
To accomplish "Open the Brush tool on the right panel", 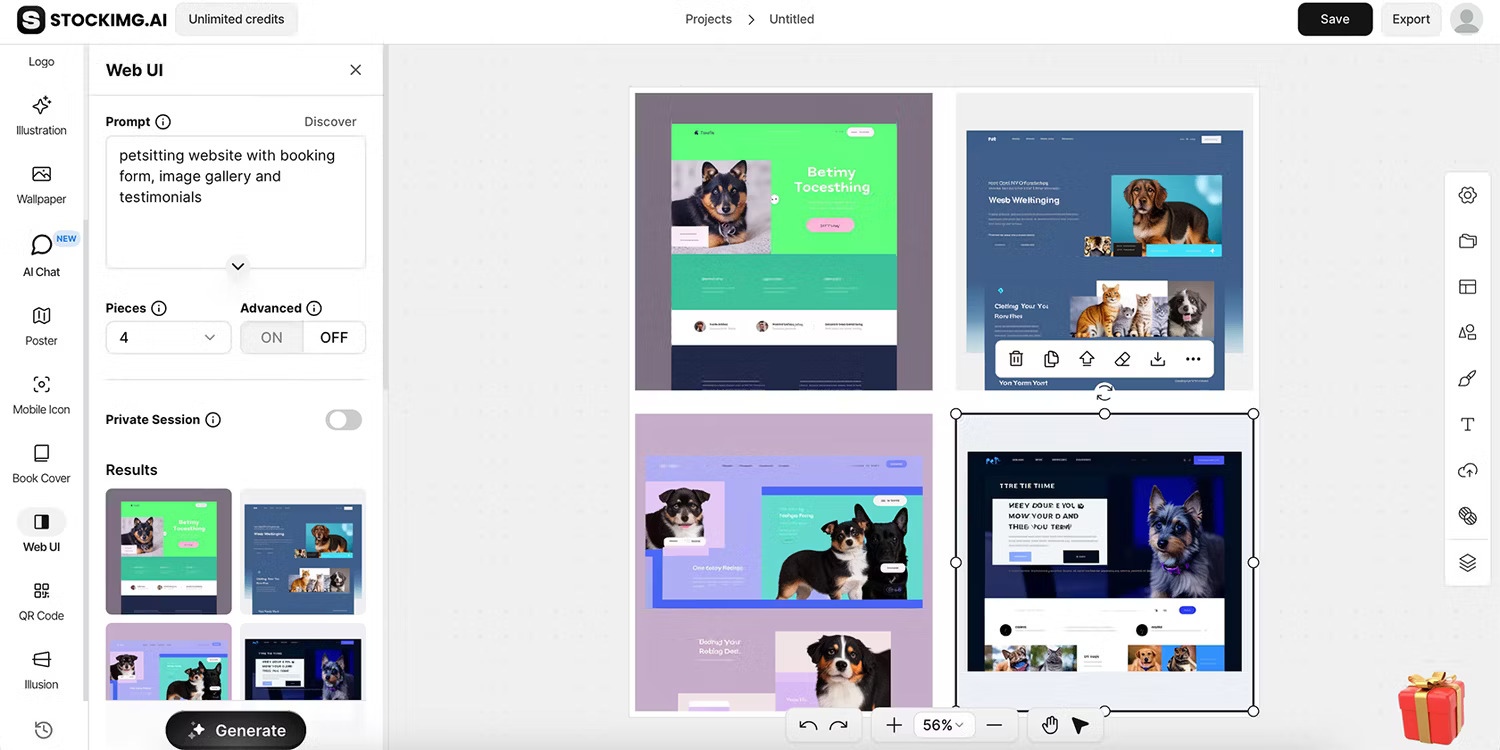I will 1467,378.
